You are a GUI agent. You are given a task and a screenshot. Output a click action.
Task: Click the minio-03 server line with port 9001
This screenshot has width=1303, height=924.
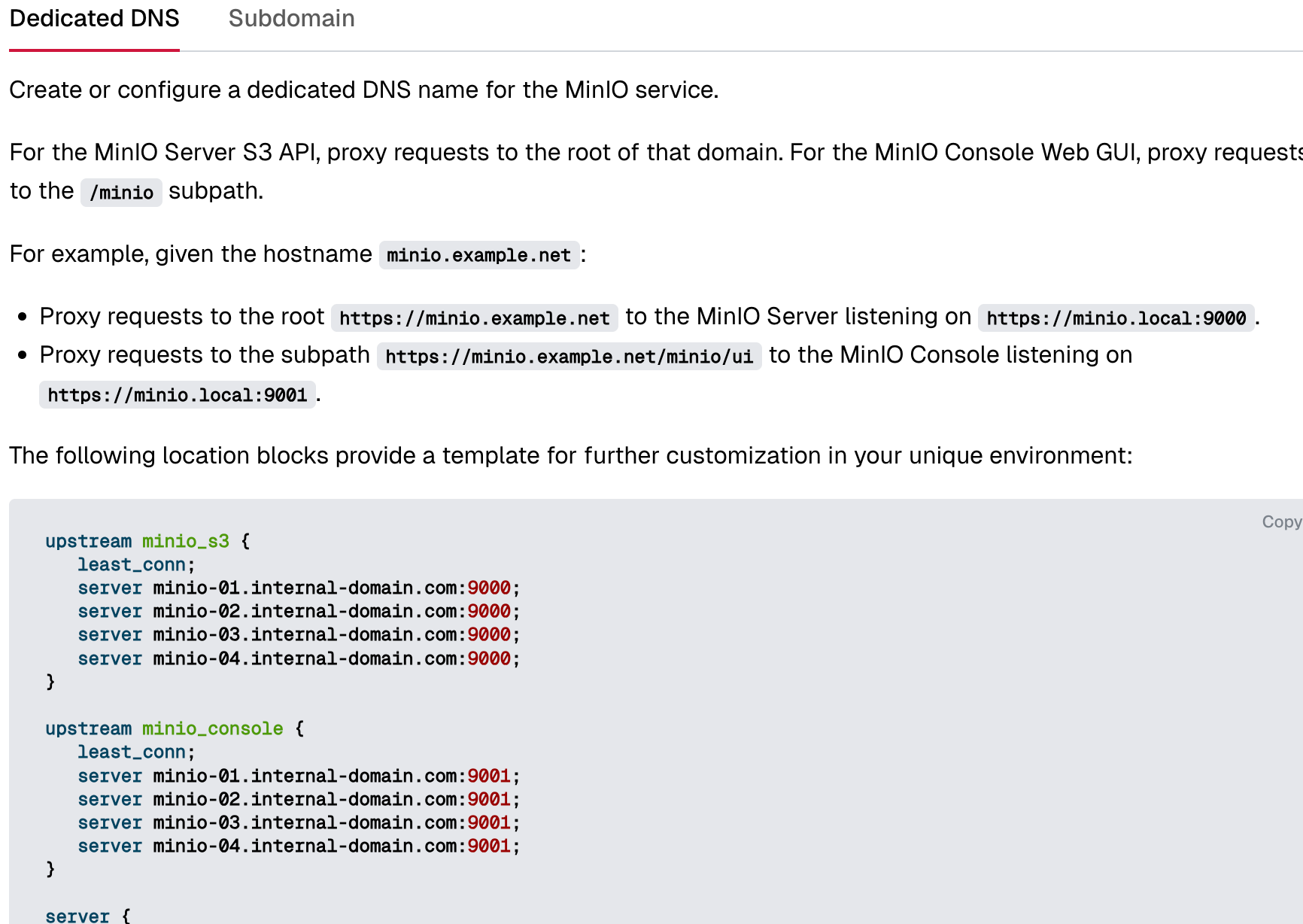[x=298, y=822]
